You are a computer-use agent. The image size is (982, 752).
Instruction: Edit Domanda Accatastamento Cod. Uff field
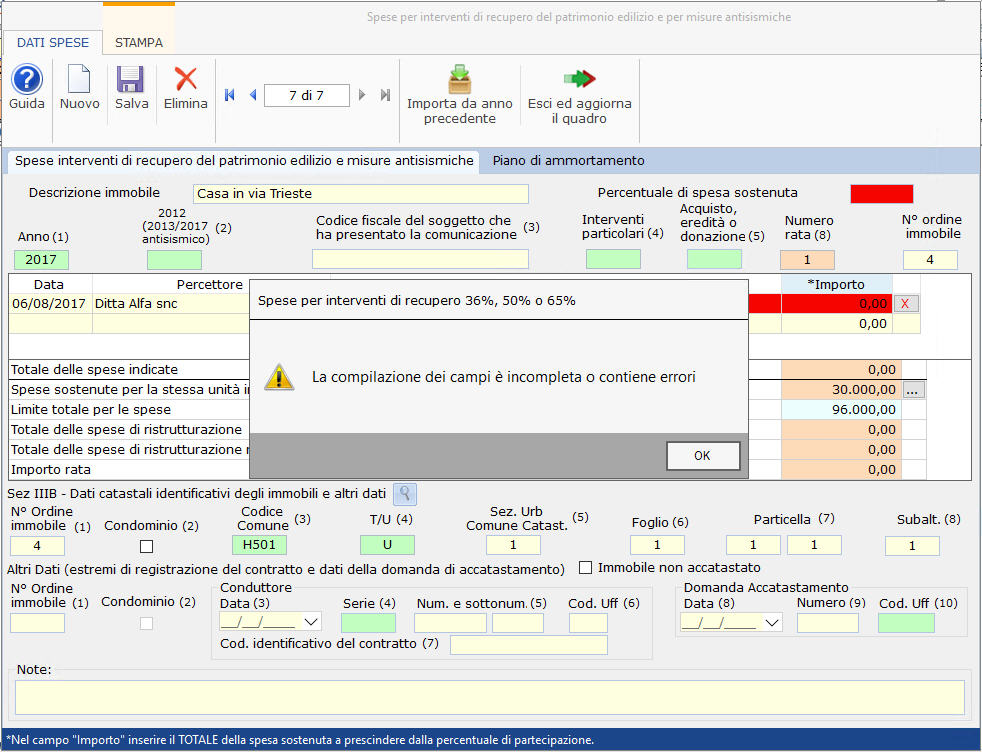click(x=906, y=623)
